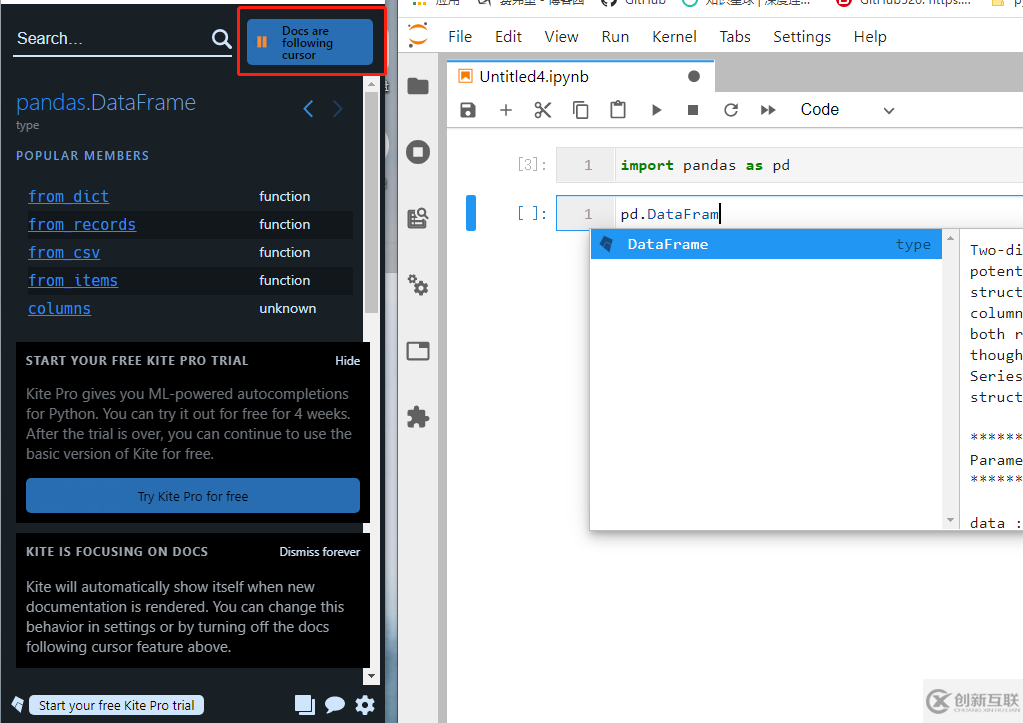Go forward with Kite docs right chevron
This screenshot has width=1023, height=723.
337,109
